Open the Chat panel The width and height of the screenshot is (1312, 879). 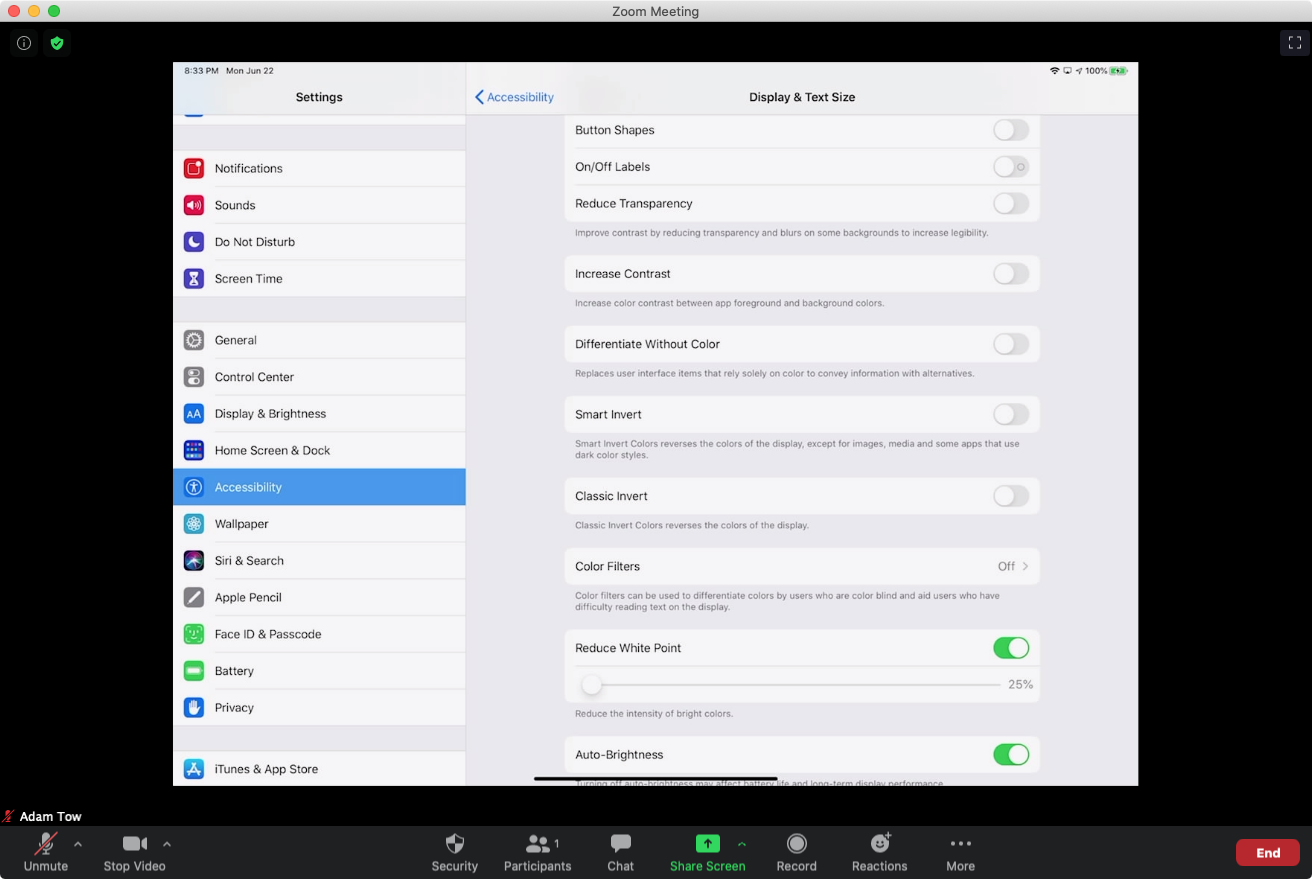click(620, 843)
